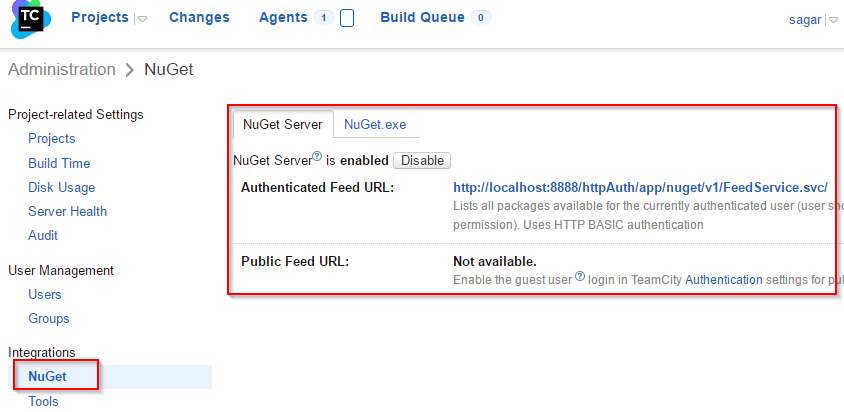Click the Public Feed URL: label
Viewport: 844px width, 412px height.
(295, 262)
